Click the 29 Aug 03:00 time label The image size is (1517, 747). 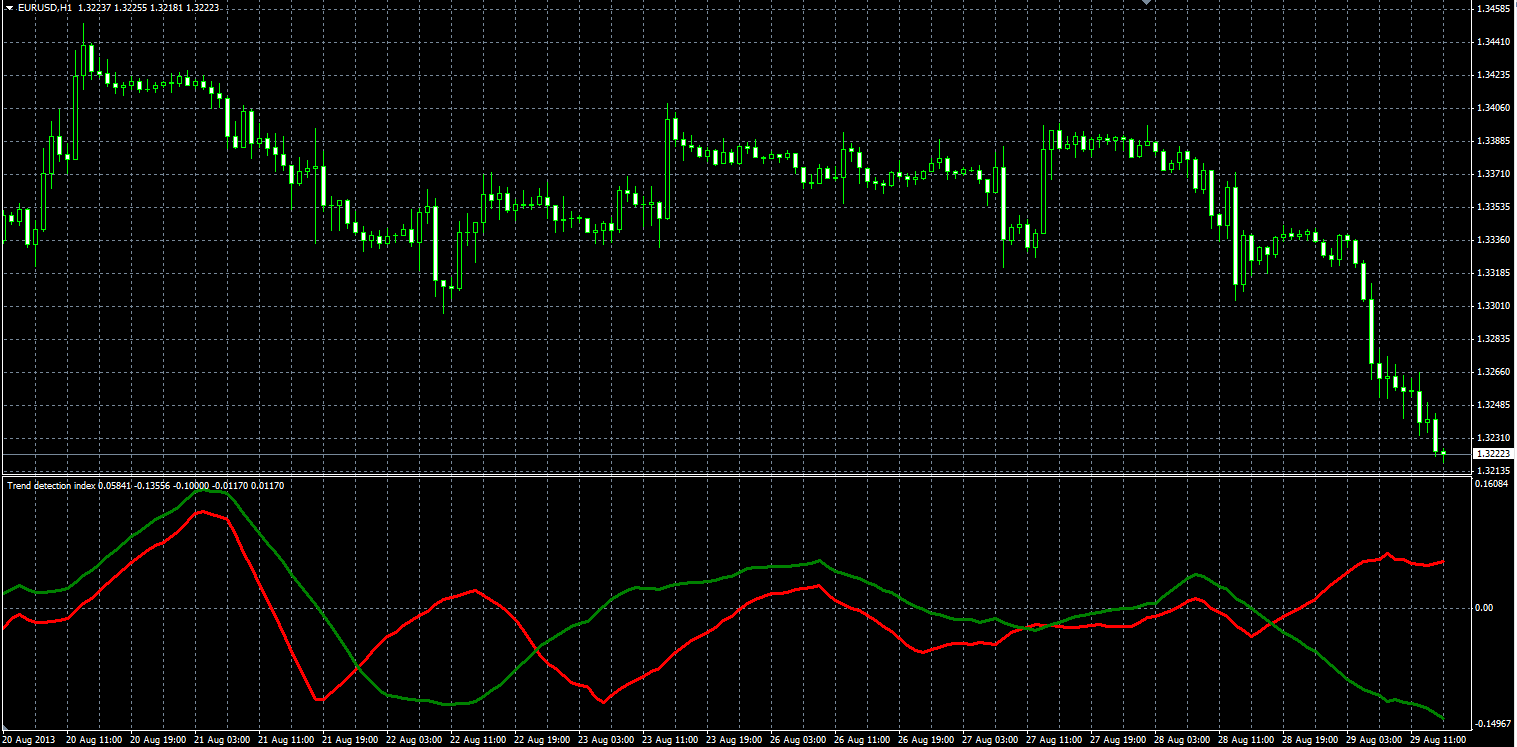pos(1372,740)
